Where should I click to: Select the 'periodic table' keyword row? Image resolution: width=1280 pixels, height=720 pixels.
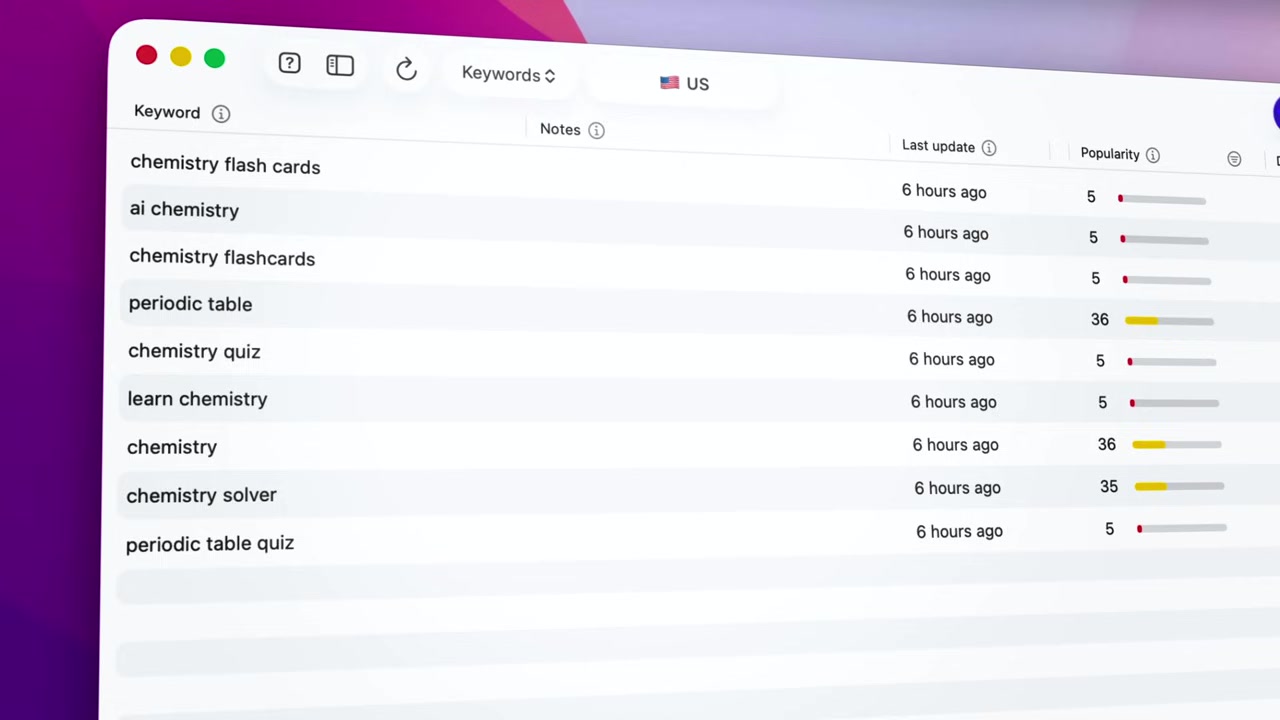190,304
